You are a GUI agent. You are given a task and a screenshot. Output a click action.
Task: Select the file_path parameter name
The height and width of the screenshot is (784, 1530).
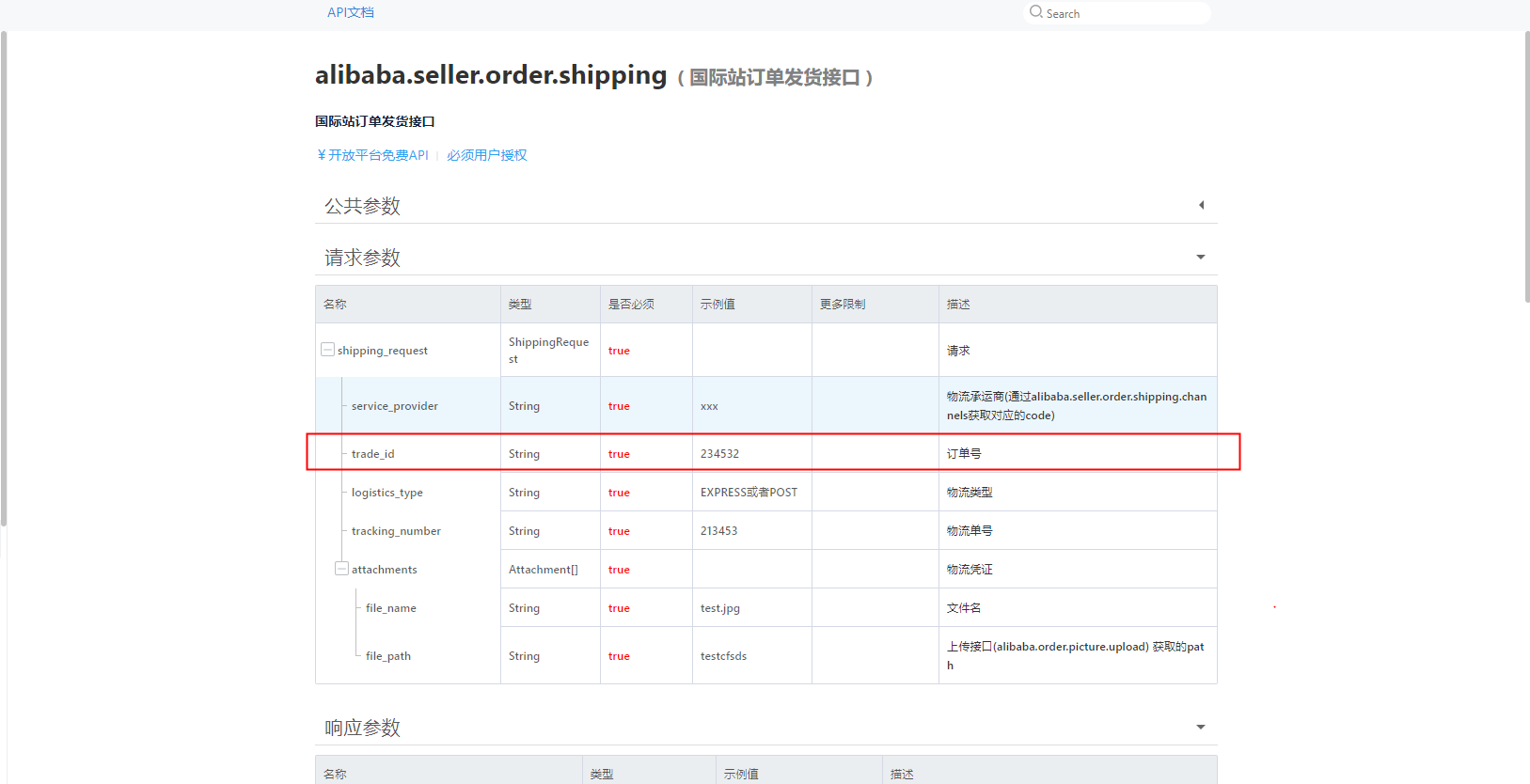coord(388,656)
